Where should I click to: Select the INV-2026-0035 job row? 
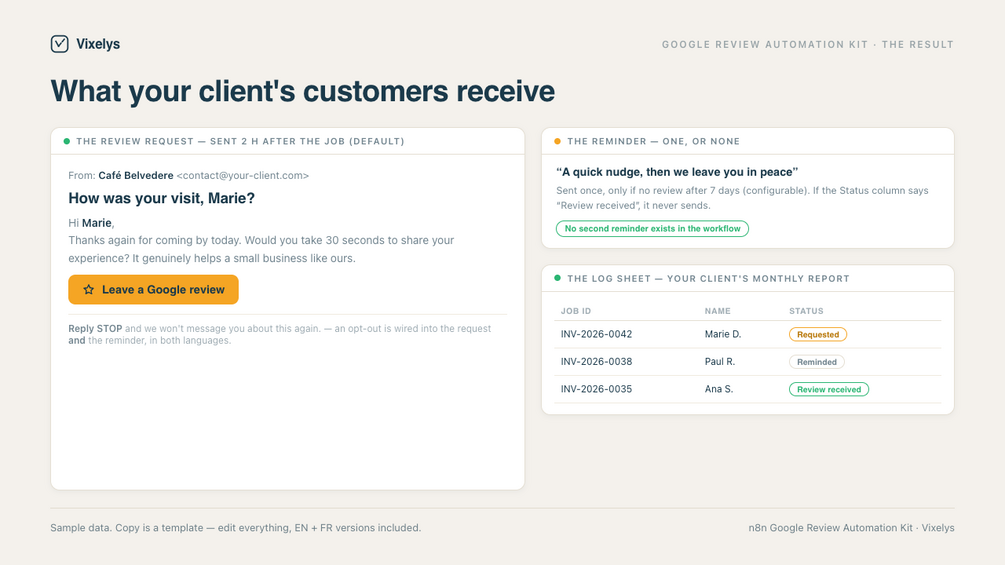coord(747,389)
